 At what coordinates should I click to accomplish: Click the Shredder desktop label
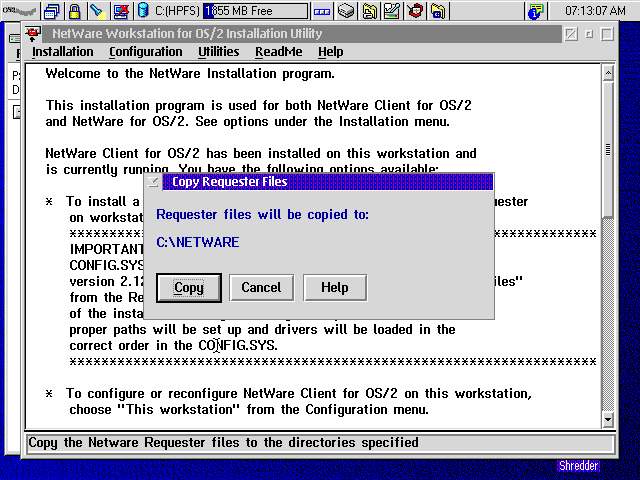(x=578, y=466)
